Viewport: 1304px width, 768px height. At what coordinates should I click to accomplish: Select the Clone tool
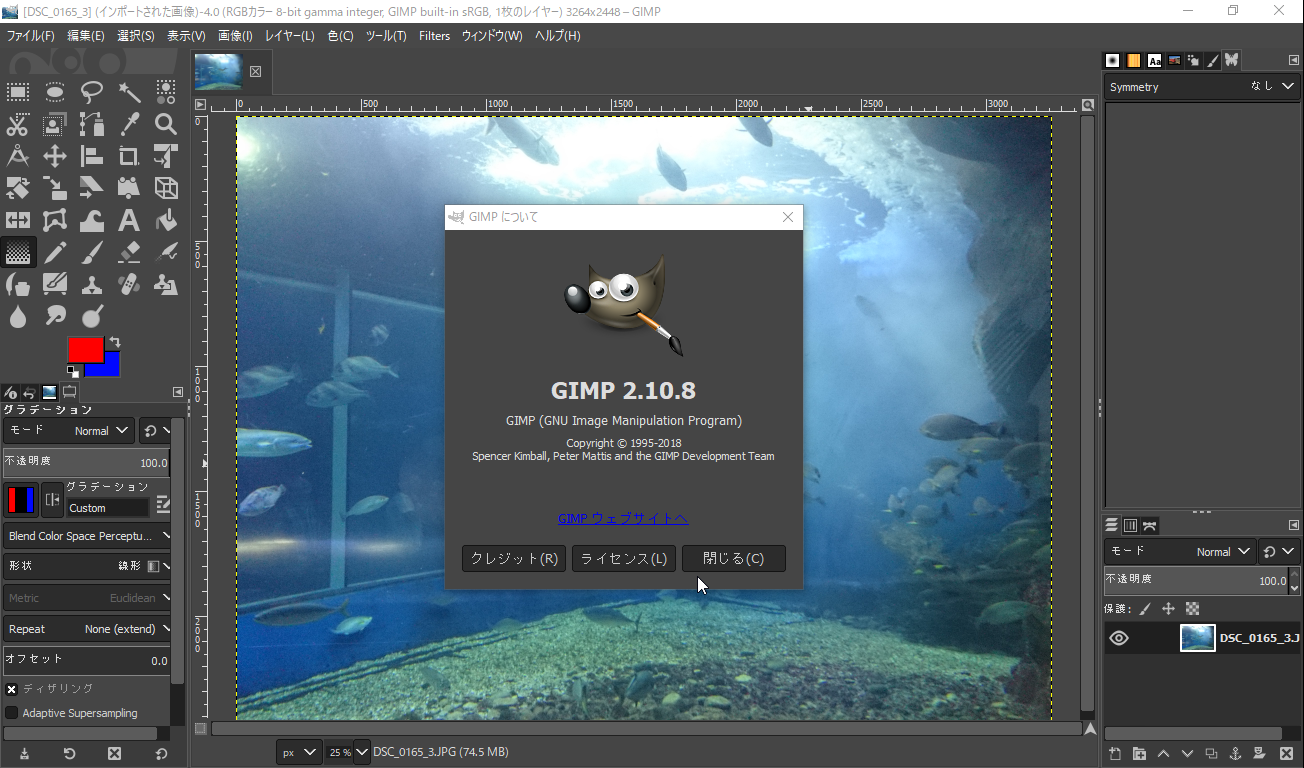92,284
